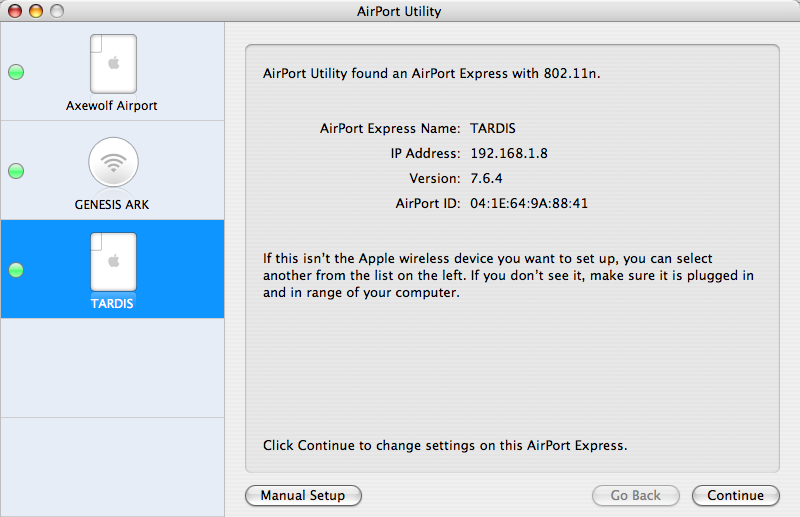The image size is (800, 517).
Task: Click the AirPort Utility window title
Action: click(x=399, y=11)
